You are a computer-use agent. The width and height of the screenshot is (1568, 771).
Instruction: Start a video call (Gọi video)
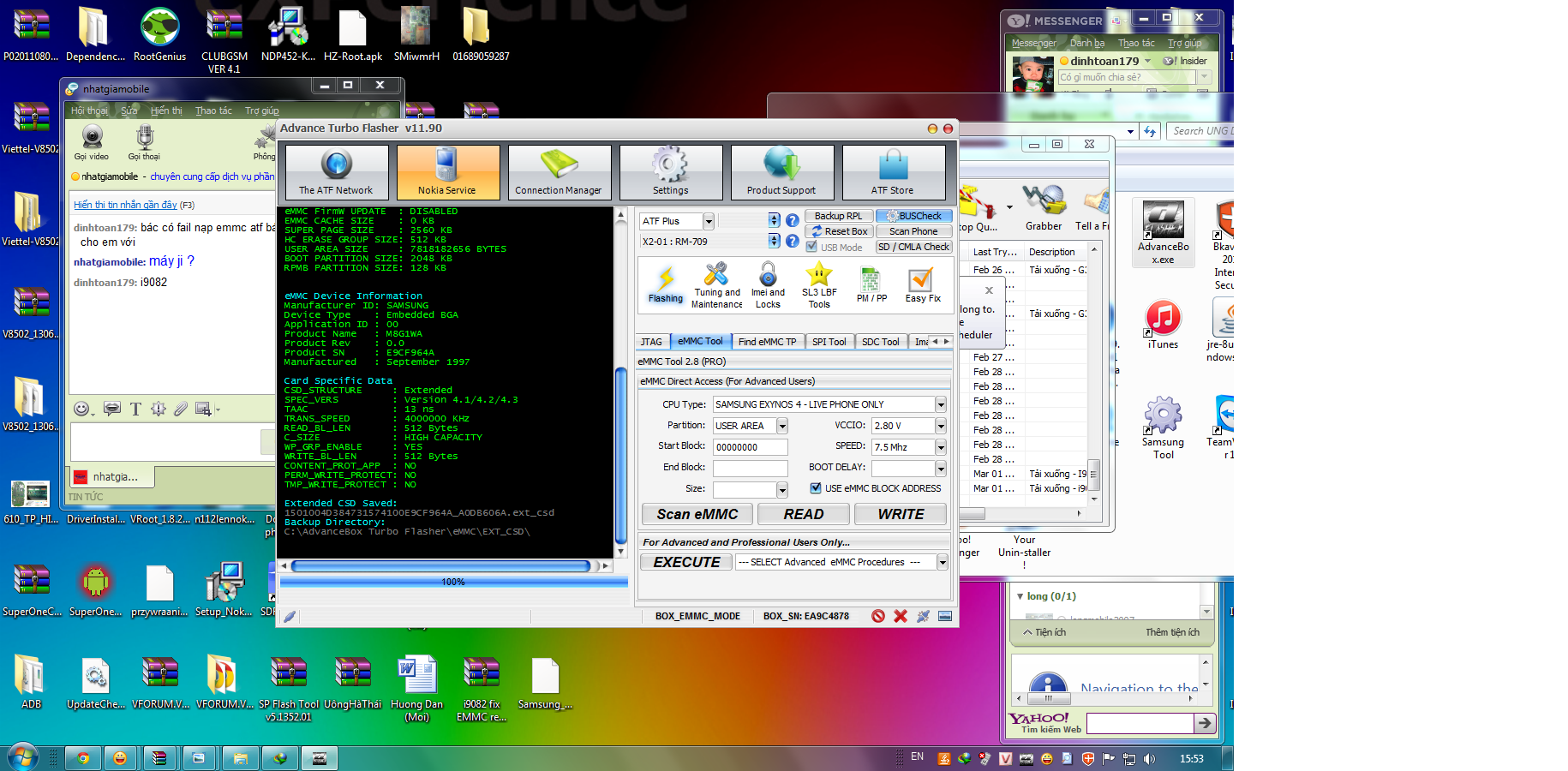92,142
